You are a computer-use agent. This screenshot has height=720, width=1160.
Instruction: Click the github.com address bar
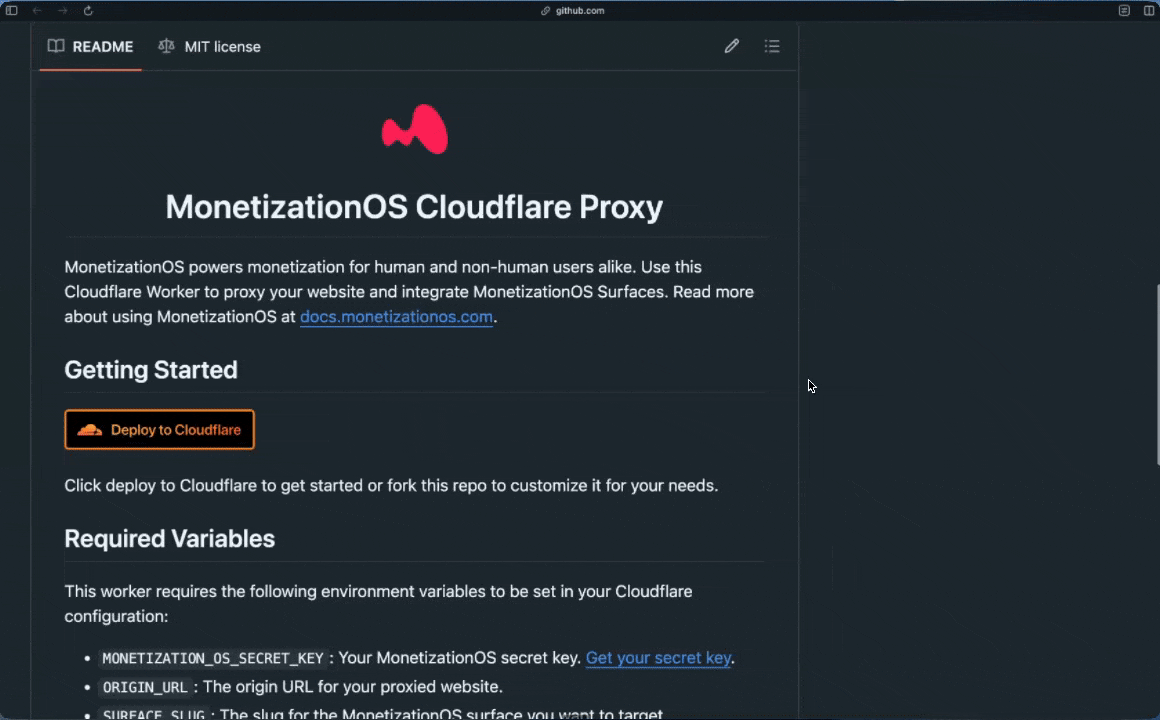[573, 10]
